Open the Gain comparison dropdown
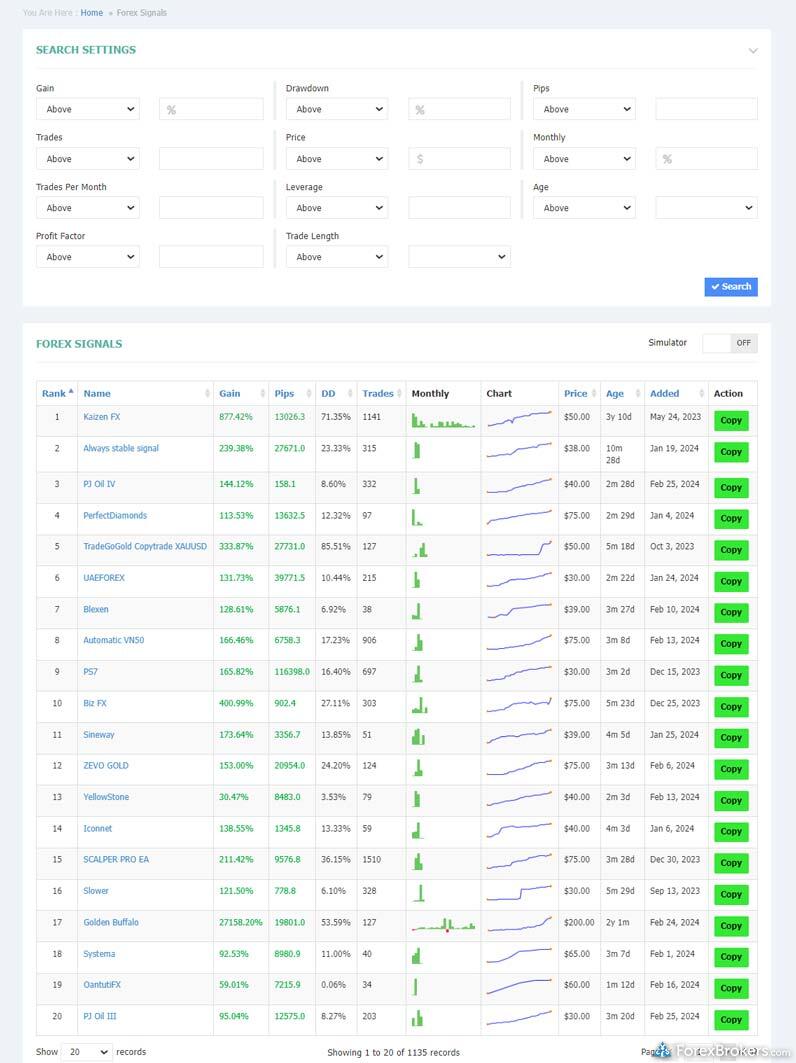 click(x=88, y=109)
